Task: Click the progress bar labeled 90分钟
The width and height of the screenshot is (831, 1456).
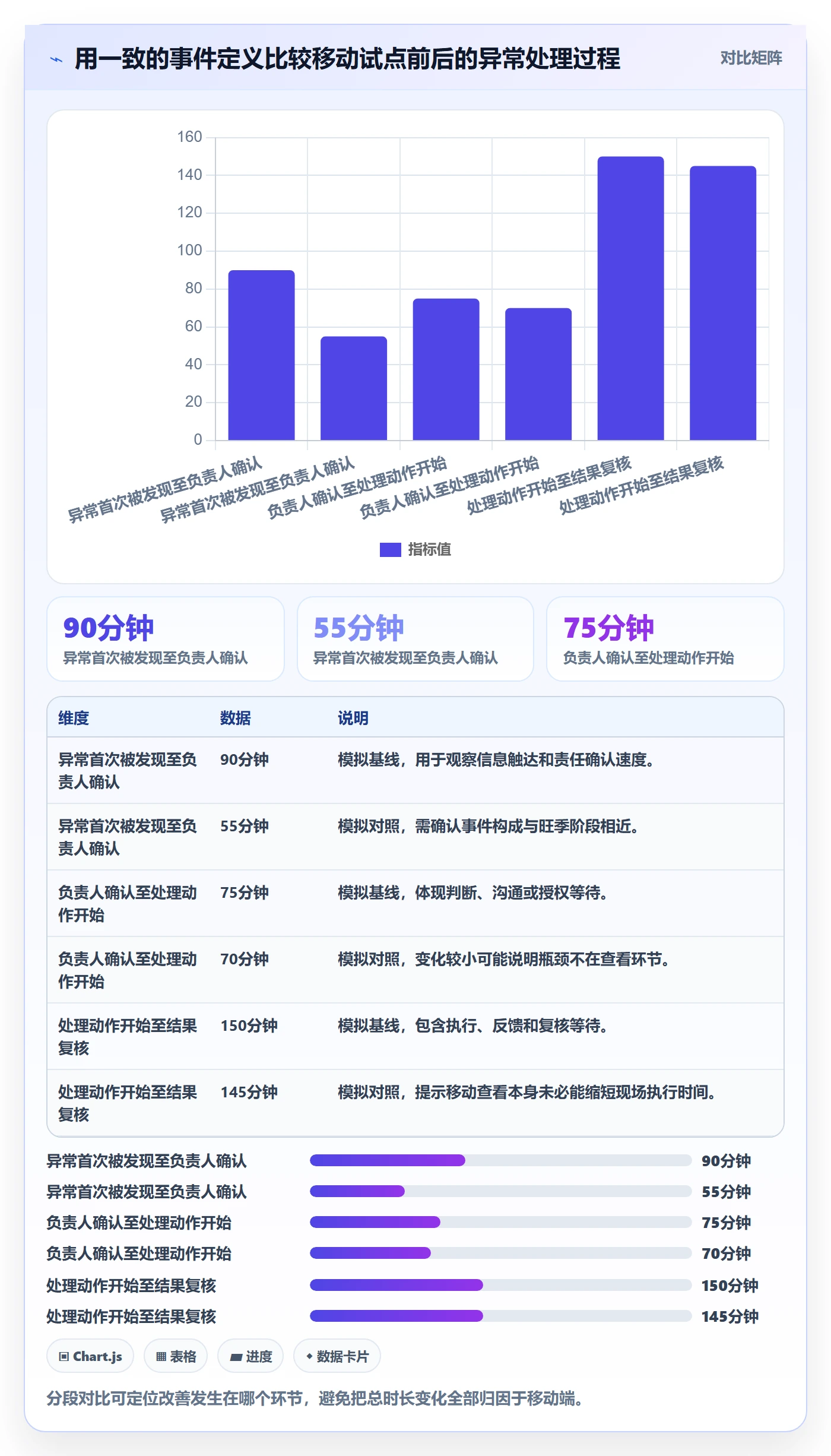Action: coord(501,1160)
